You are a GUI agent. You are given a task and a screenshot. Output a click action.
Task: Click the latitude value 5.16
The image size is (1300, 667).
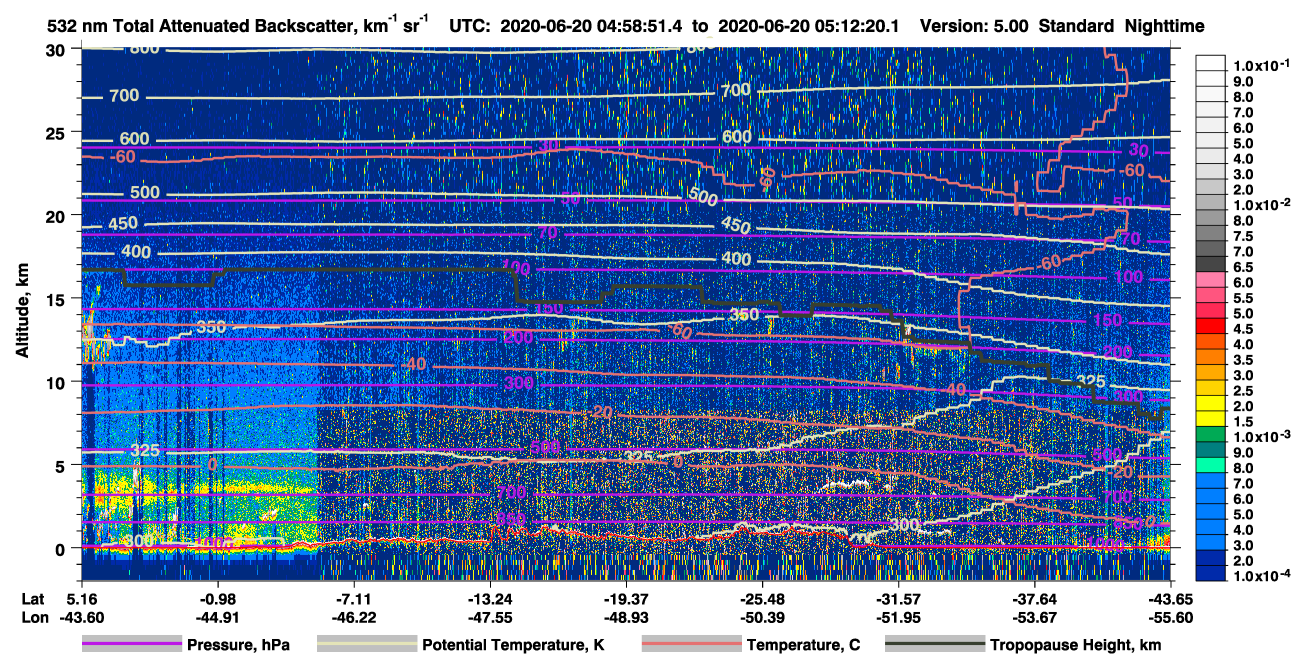(81, 598)
